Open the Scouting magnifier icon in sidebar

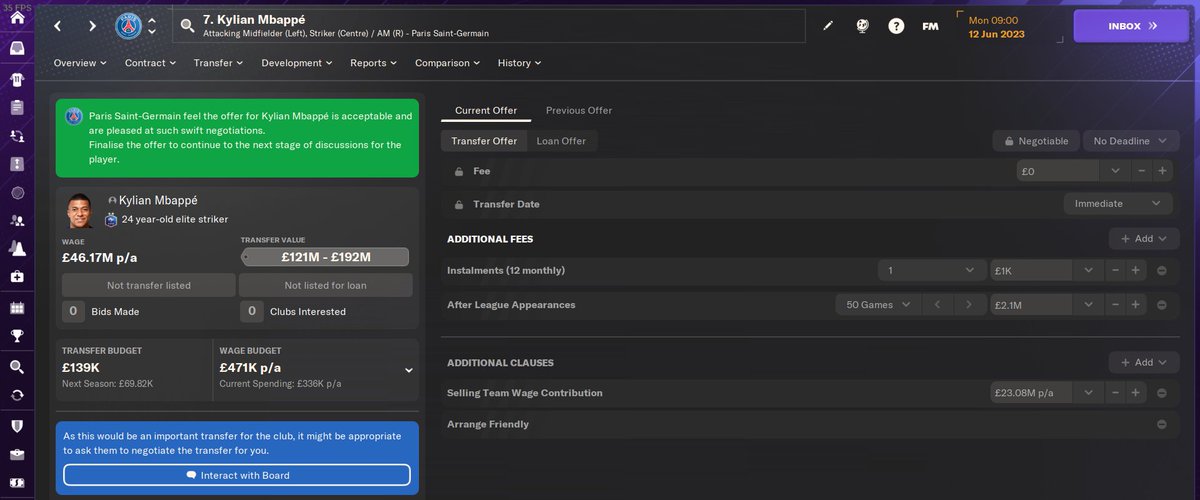coord(17,367)
